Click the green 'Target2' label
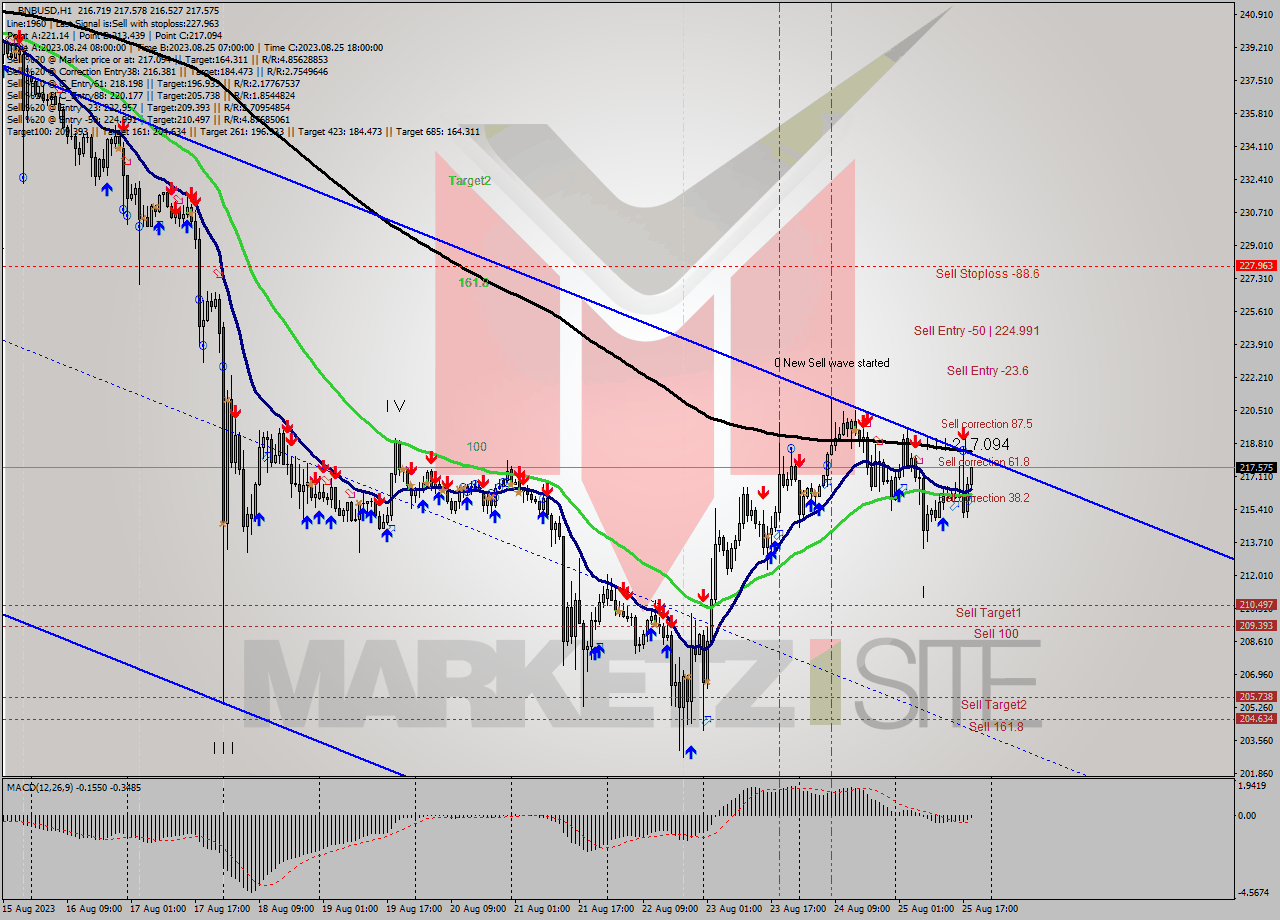1280x920 pixels. (470, 181)
